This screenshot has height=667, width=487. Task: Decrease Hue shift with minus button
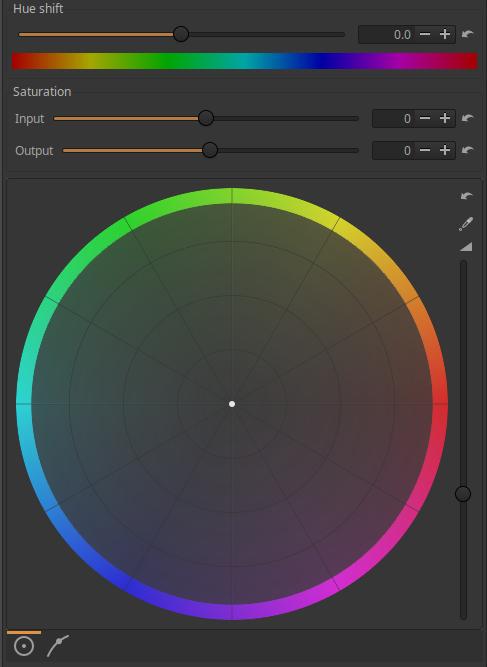point(425,34)
